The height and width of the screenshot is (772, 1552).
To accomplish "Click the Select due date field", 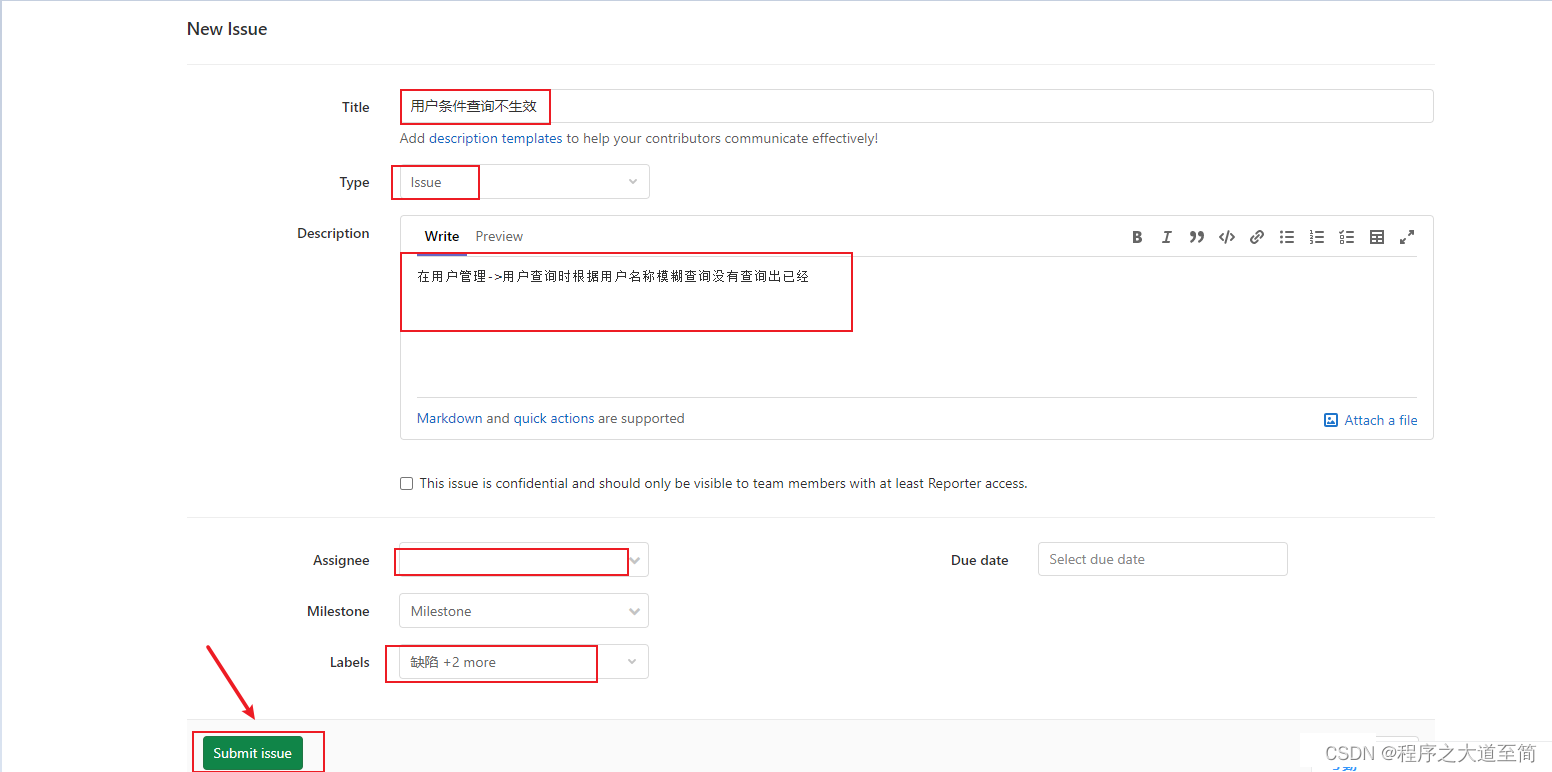I will coord(1162,559).
